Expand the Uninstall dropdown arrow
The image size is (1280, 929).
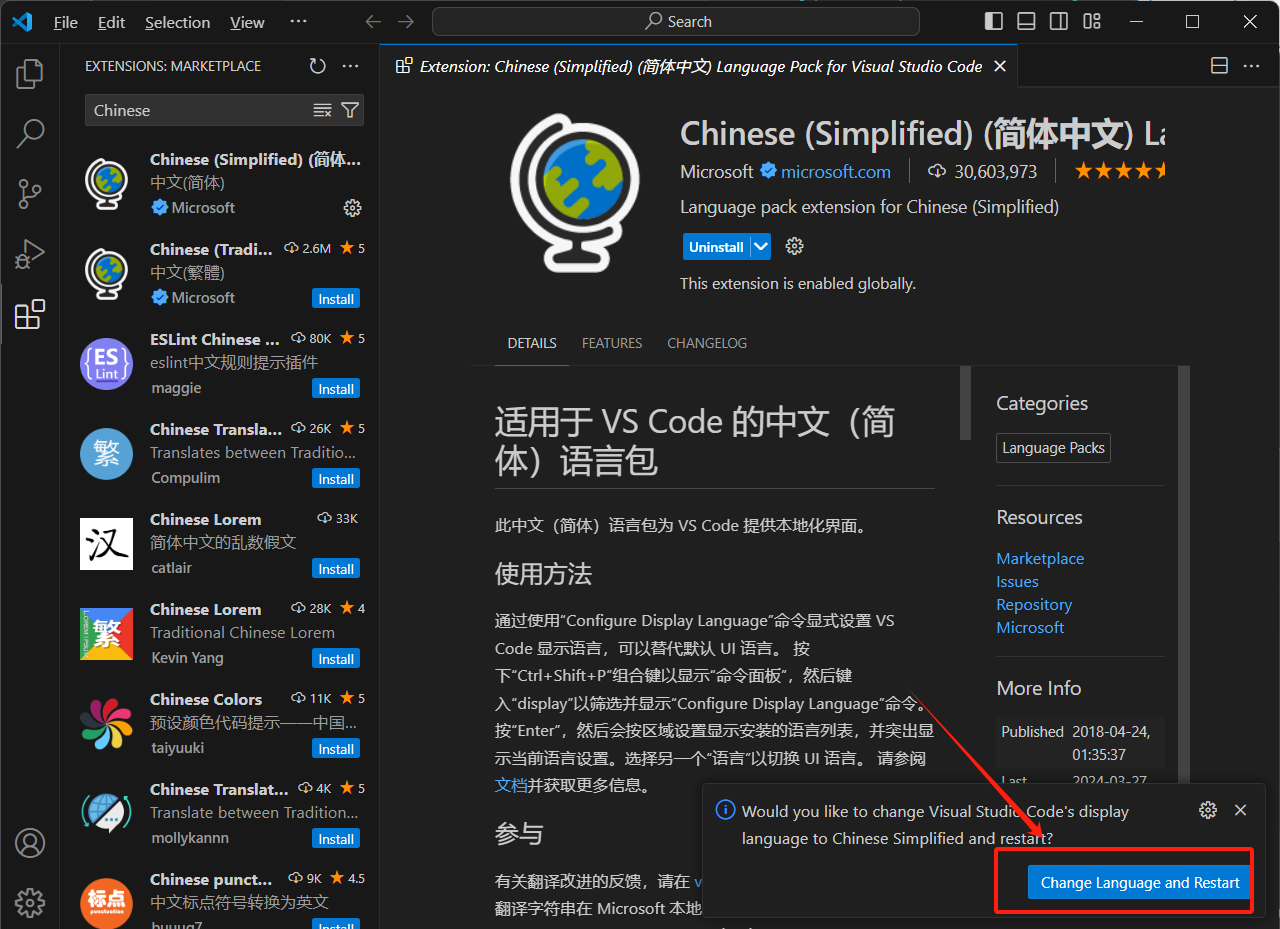point(761,247)
